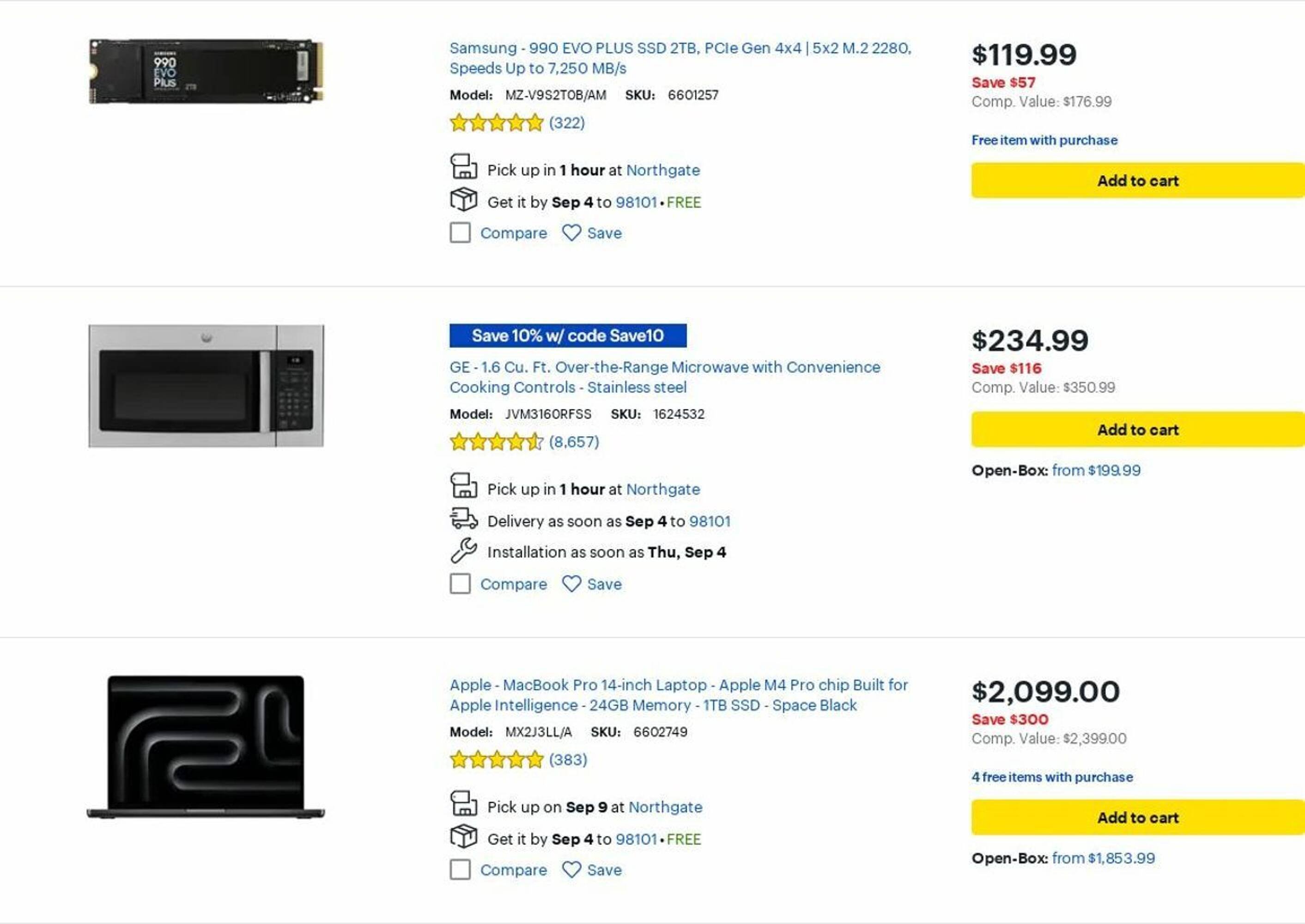Click the heart Save icon for MacBook Pro
Image resolution: width=1305 pixels, height=924 pixels.
pyautogui.click(x=571, y=869)
